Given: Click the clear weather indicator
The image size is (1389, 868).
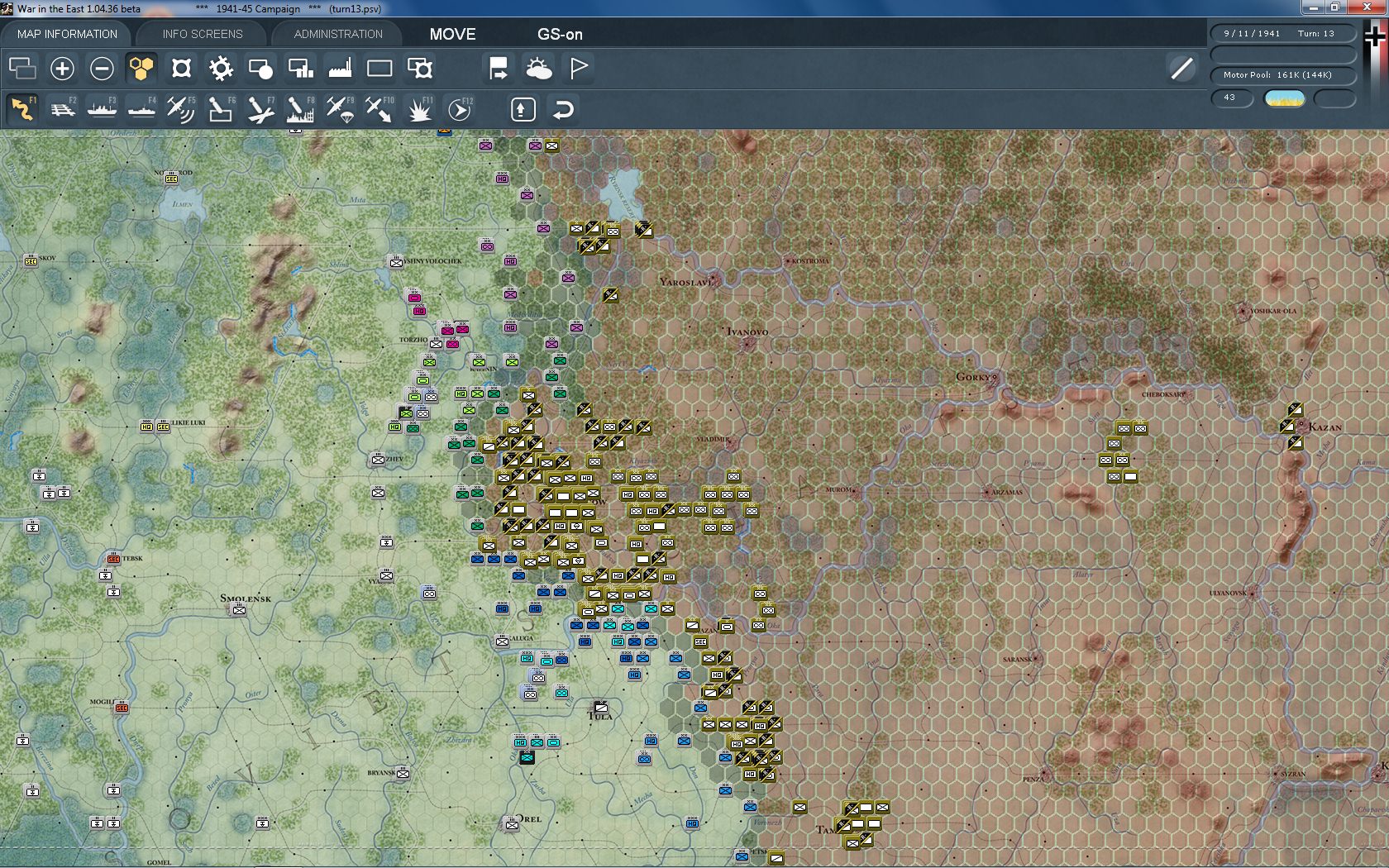Looking at the screenshot, I should coord(1284,98).
